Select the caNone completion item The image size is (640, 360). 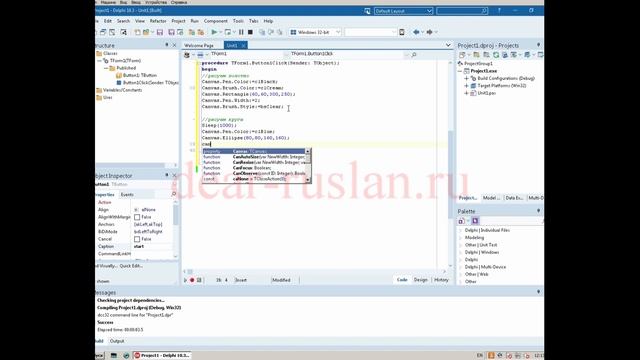254,179
